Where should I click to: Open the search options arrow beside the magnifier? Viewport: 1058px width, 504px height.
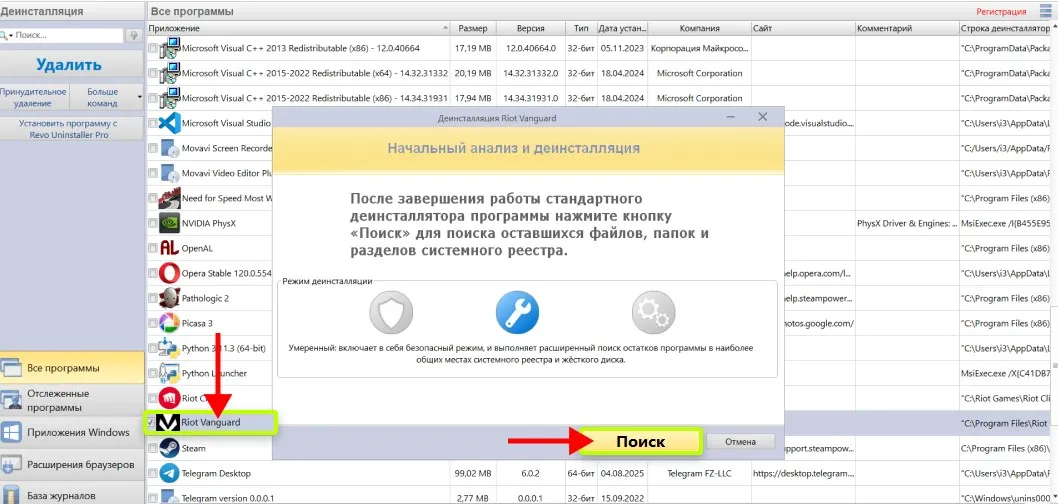(11, 35)
